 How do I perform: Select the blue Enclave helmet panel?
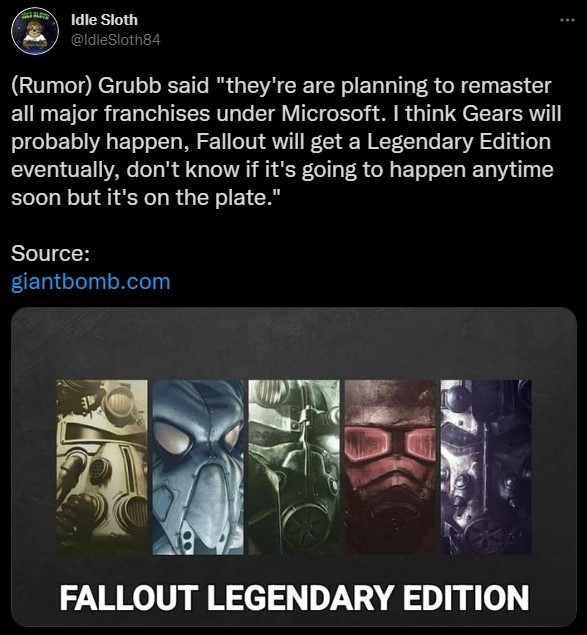[x=198, y=467]
